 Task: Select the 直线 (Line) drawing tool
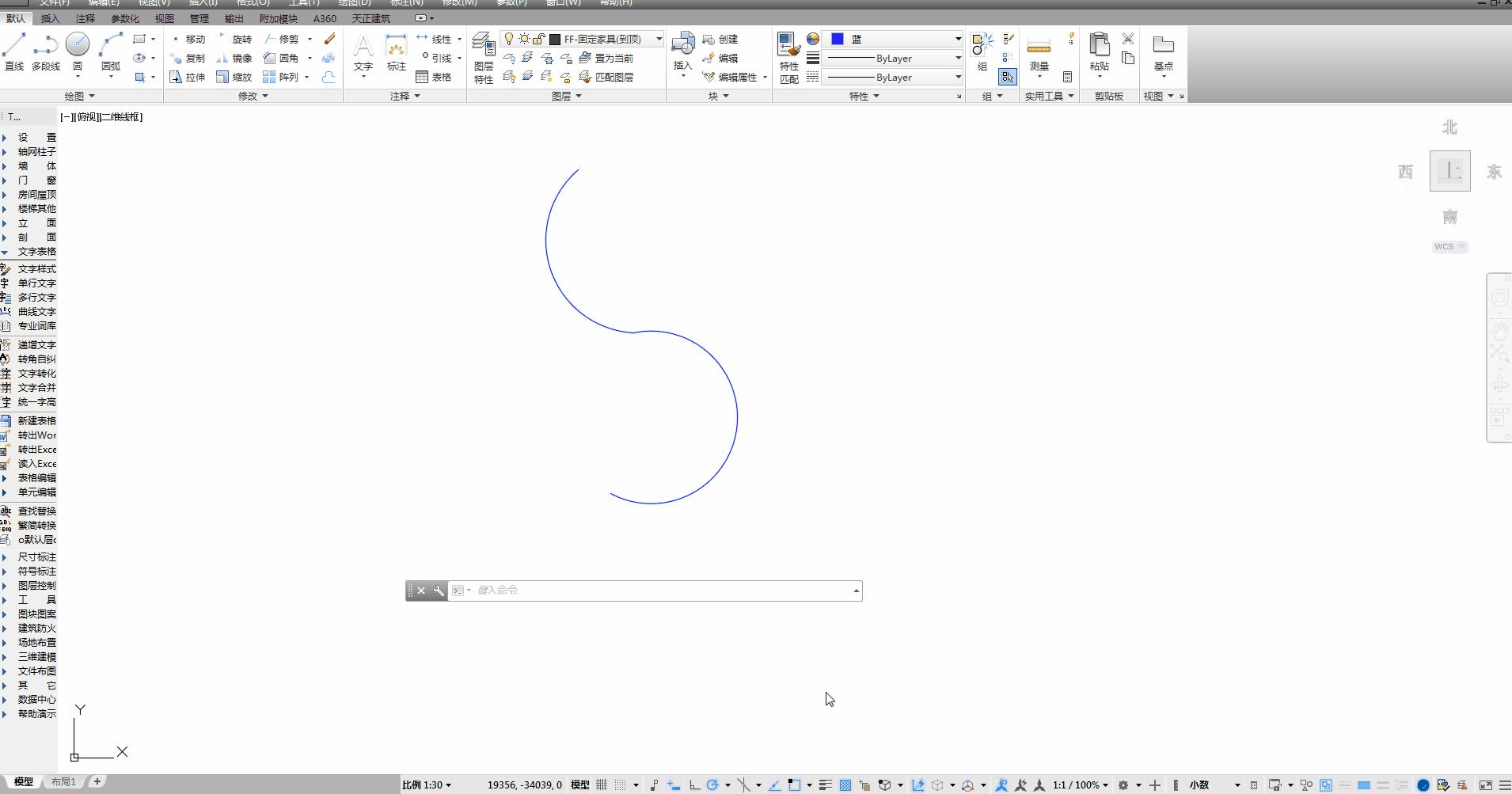tap(14, 52)
